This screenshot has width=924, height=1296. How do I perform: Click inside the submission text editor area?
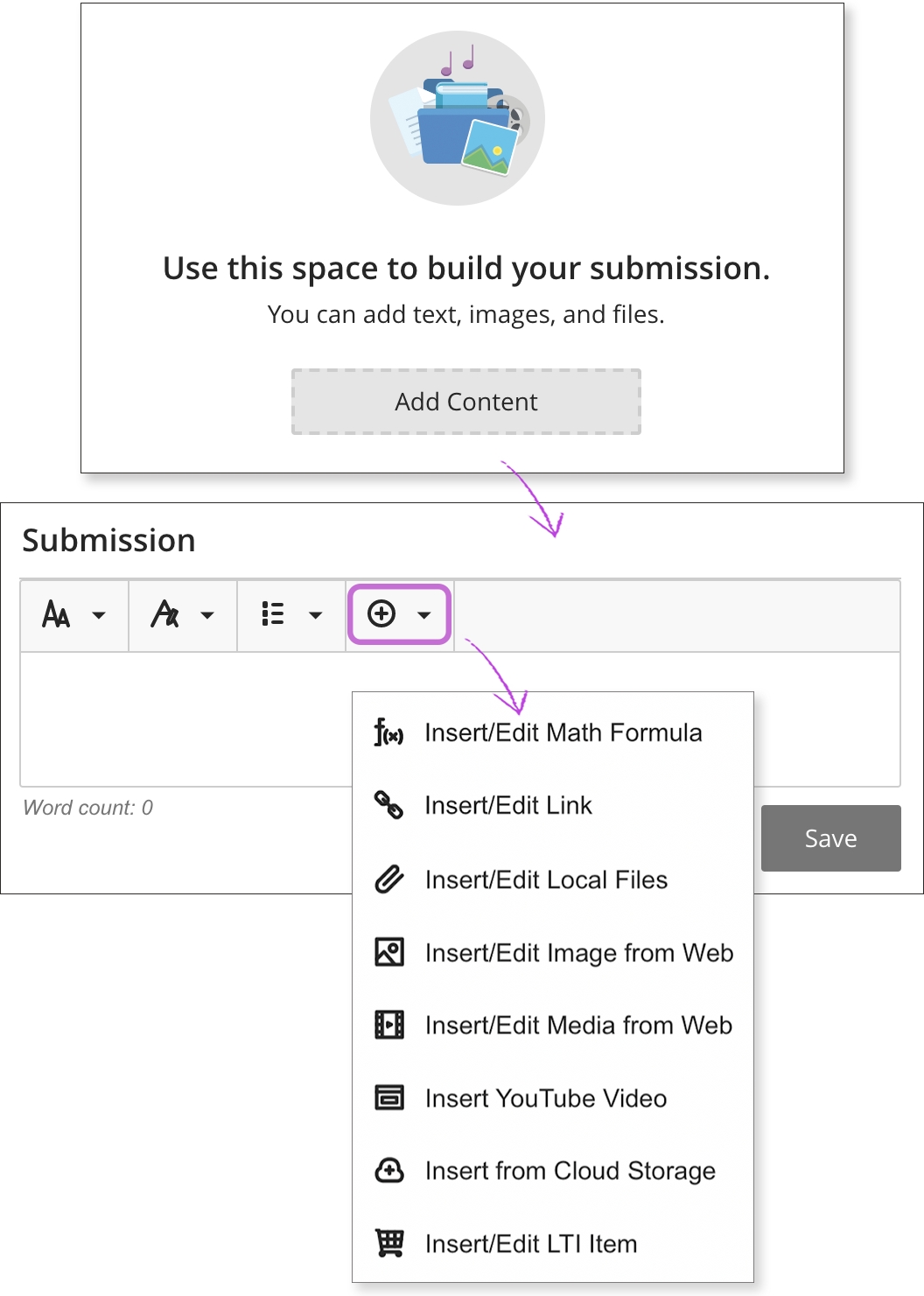click(x=184, y=718)
